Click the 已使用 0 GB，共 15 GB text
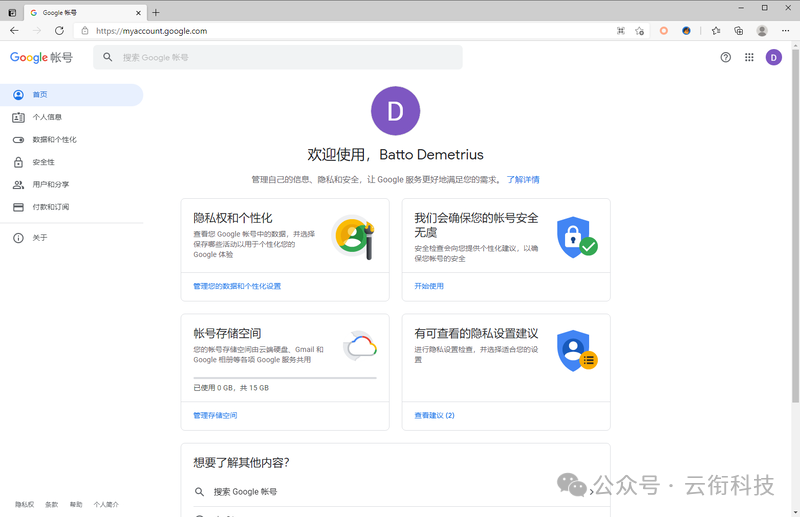The image size is (800, 517). [231, 388]
